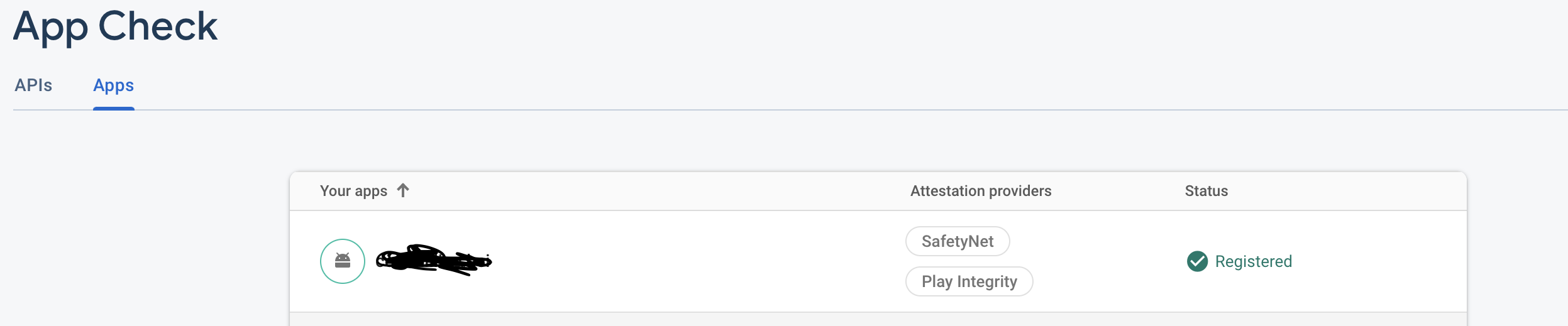
Task: Click the gray footer bar below the app row
Action: [878, 319]
